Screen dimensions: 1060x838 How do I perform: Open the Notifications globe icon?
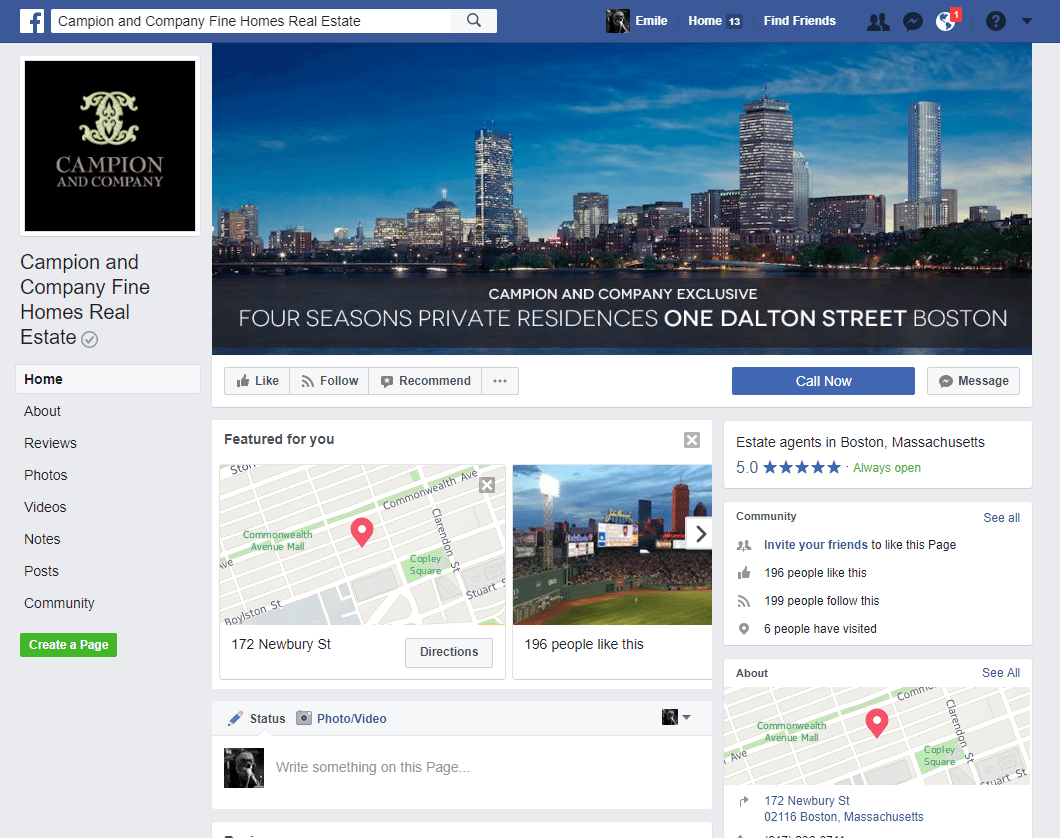coord(946,22)
